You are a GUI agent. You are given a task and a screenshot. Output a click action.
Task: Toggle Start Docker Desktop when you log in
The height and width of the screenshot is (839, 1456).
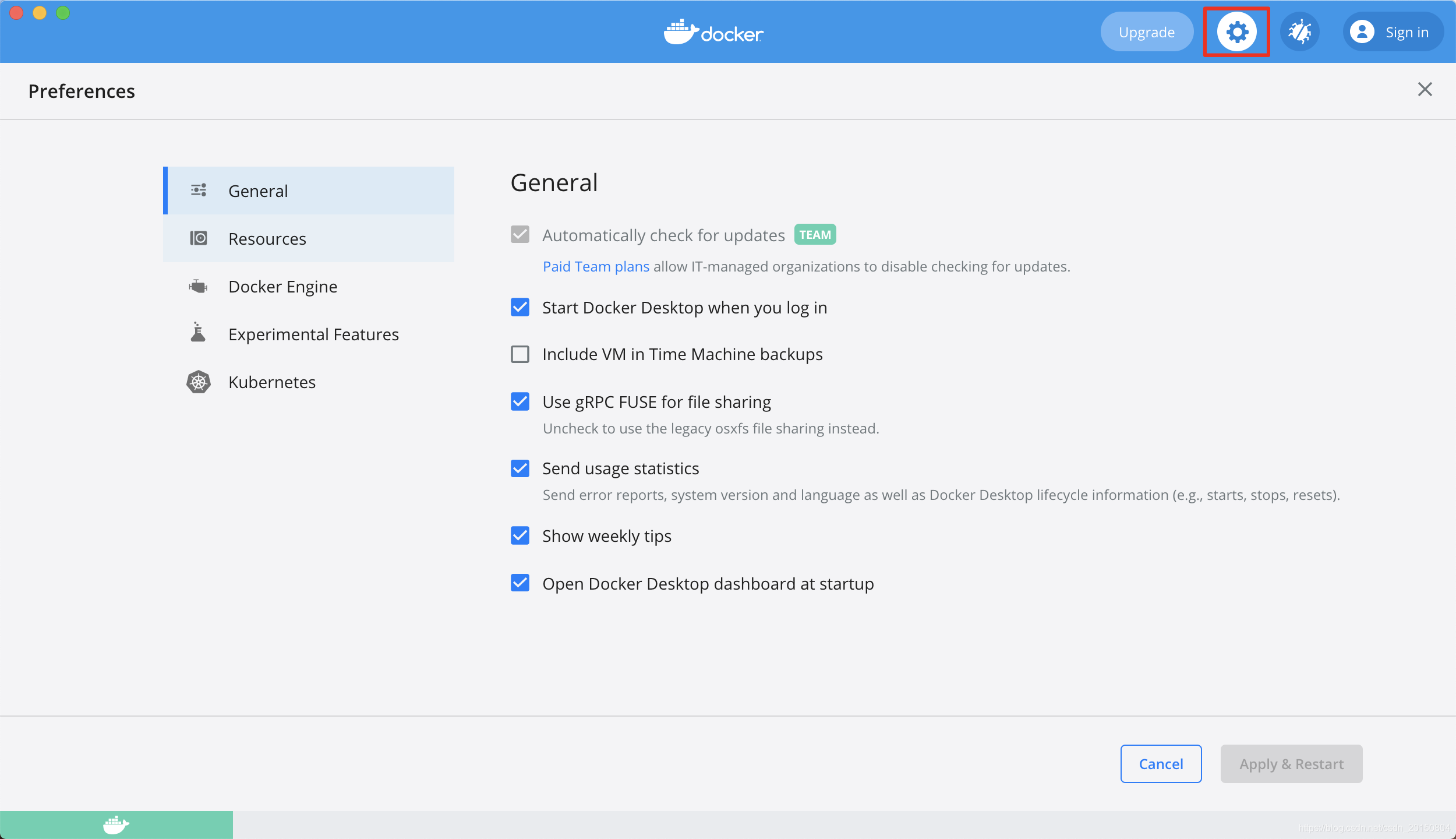[x=520, y=307]
